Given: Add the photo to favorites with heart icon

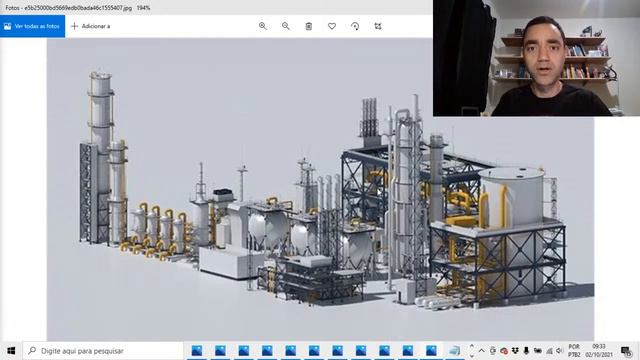Looking at the screenshot, I should tap(332, 26).
